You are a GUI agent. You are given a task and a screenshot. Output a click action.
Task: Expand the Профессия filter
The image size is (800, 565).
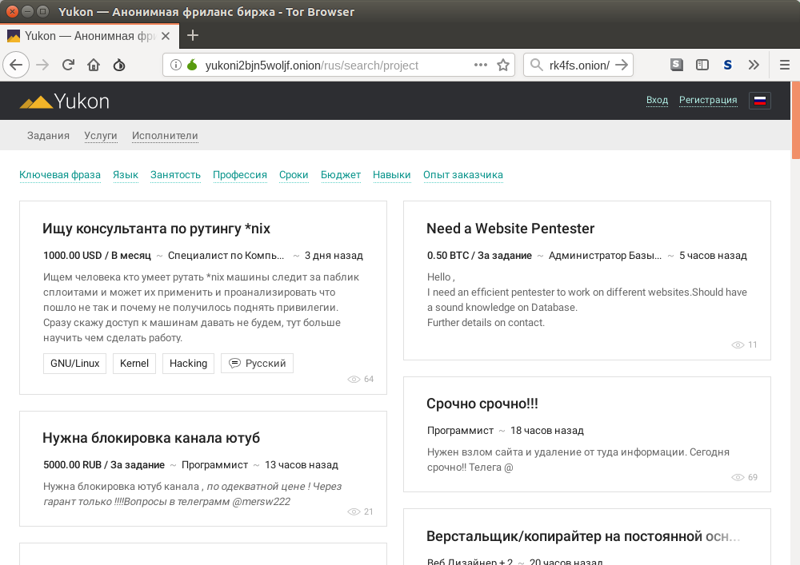pyautogui.click(x=239, y=175)
